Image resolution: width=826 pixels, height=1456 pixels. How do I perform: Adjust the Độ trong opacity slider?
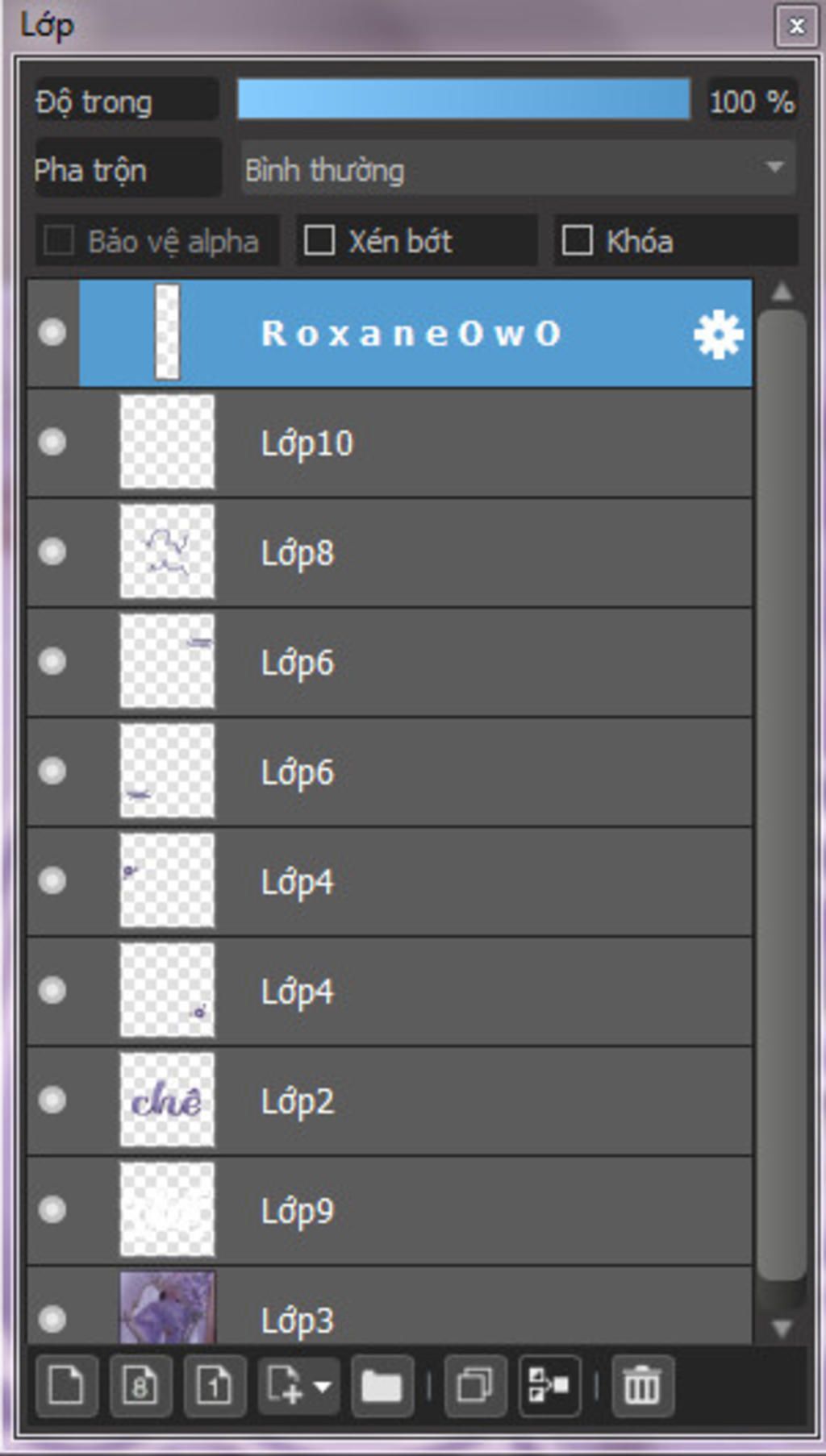click(464, 99)
